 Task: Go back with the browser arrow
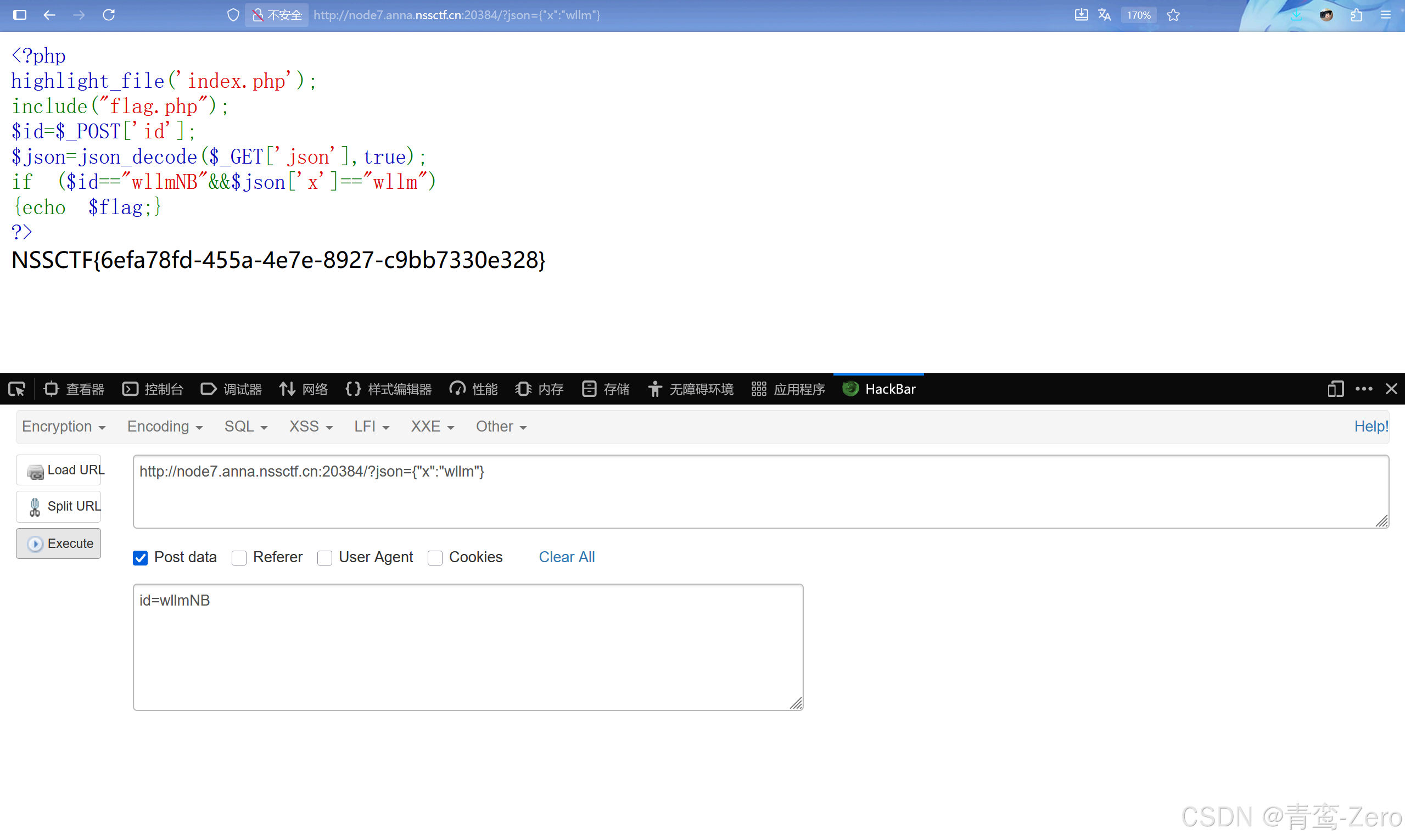tap(49, 15)
